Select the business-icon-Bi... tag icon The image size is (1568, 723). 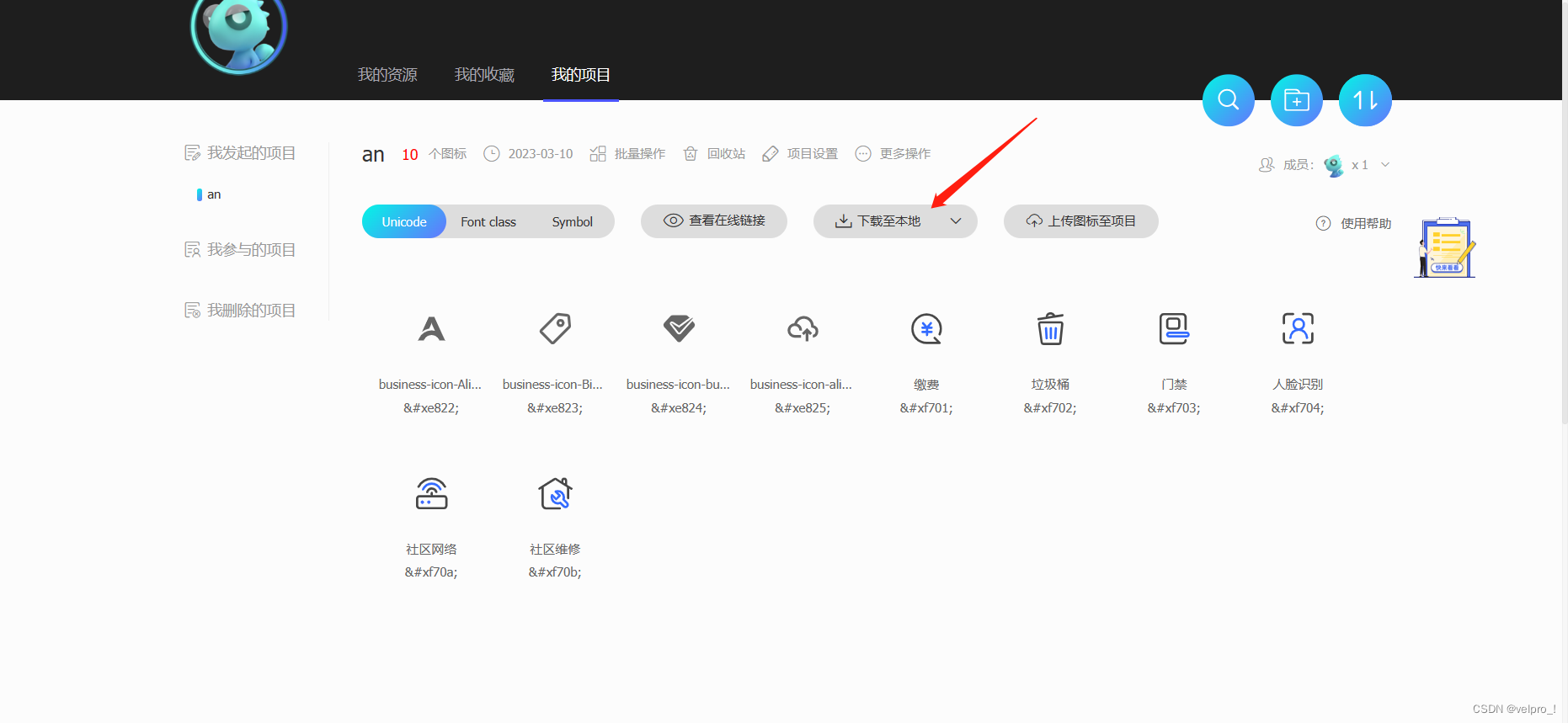pos(555,328)
